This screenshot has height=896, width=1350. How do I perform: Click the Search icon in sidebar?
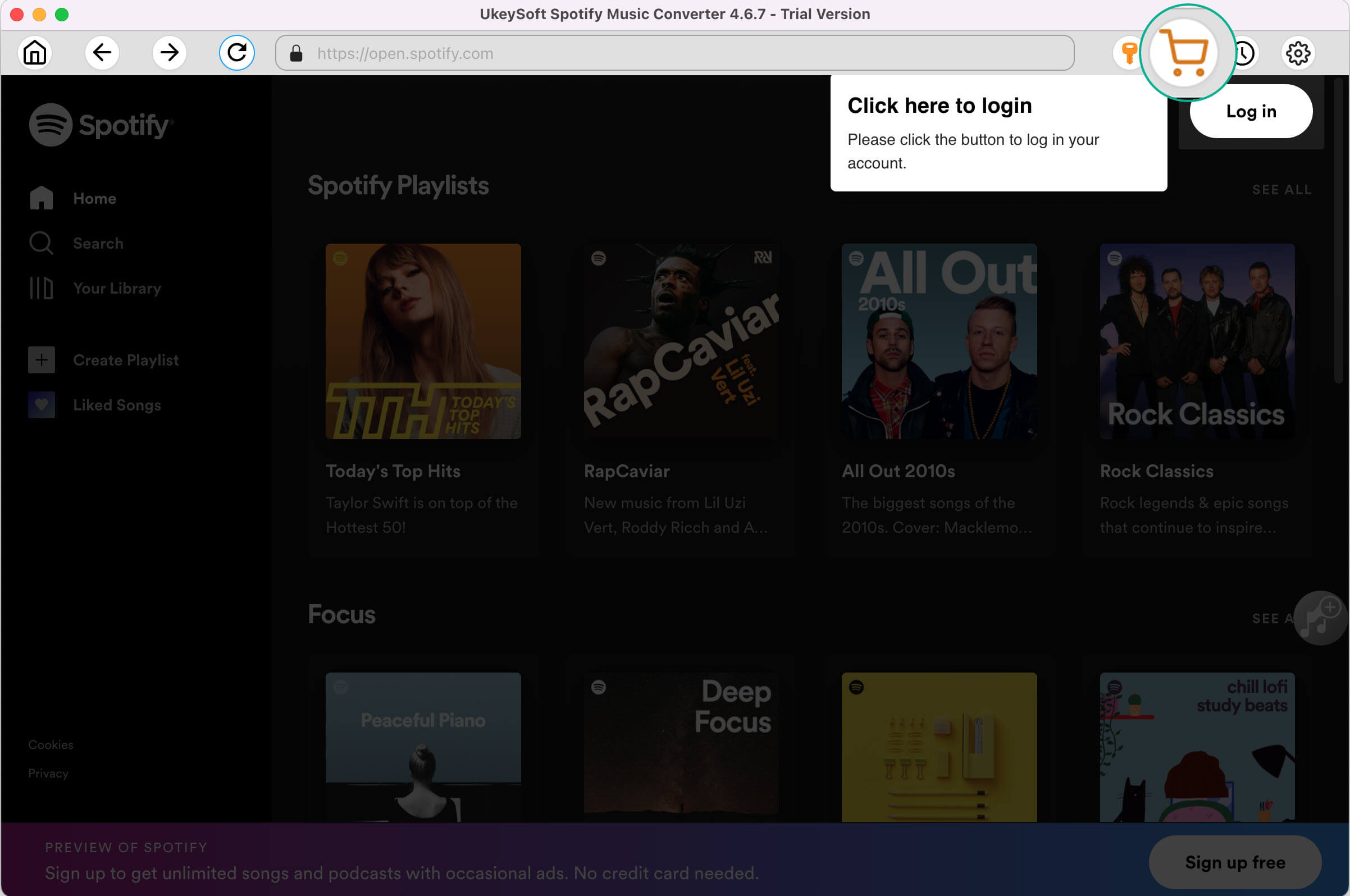[41, 243]
